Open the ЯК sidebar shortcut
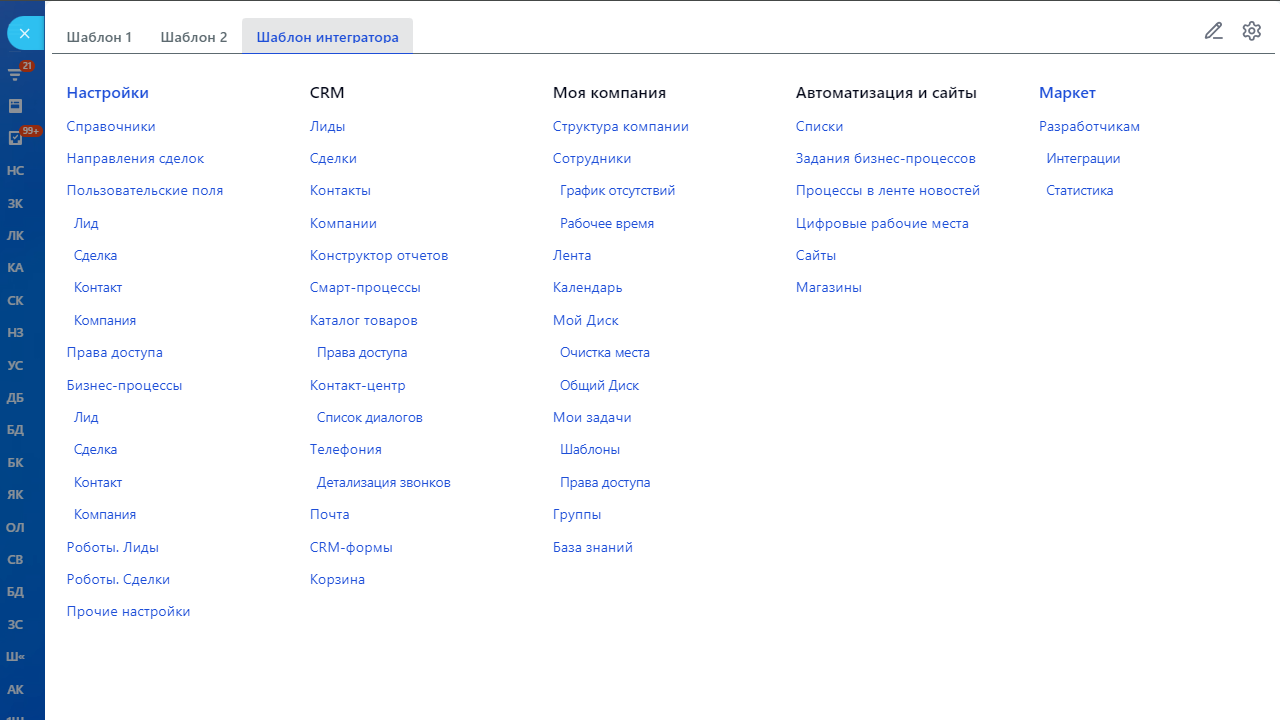1280x720 pixels. click(x=15, y=495)
